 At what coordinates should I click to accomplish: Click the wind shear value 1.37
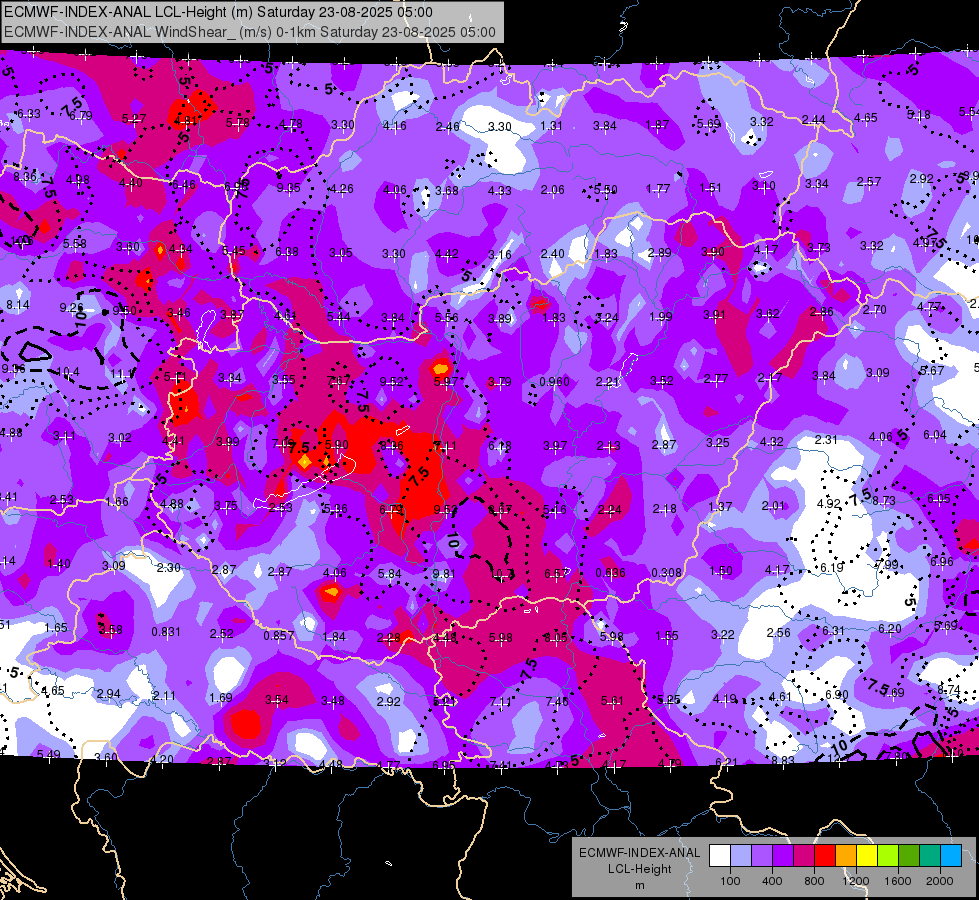pyautogui.click(x=720, y=507)
